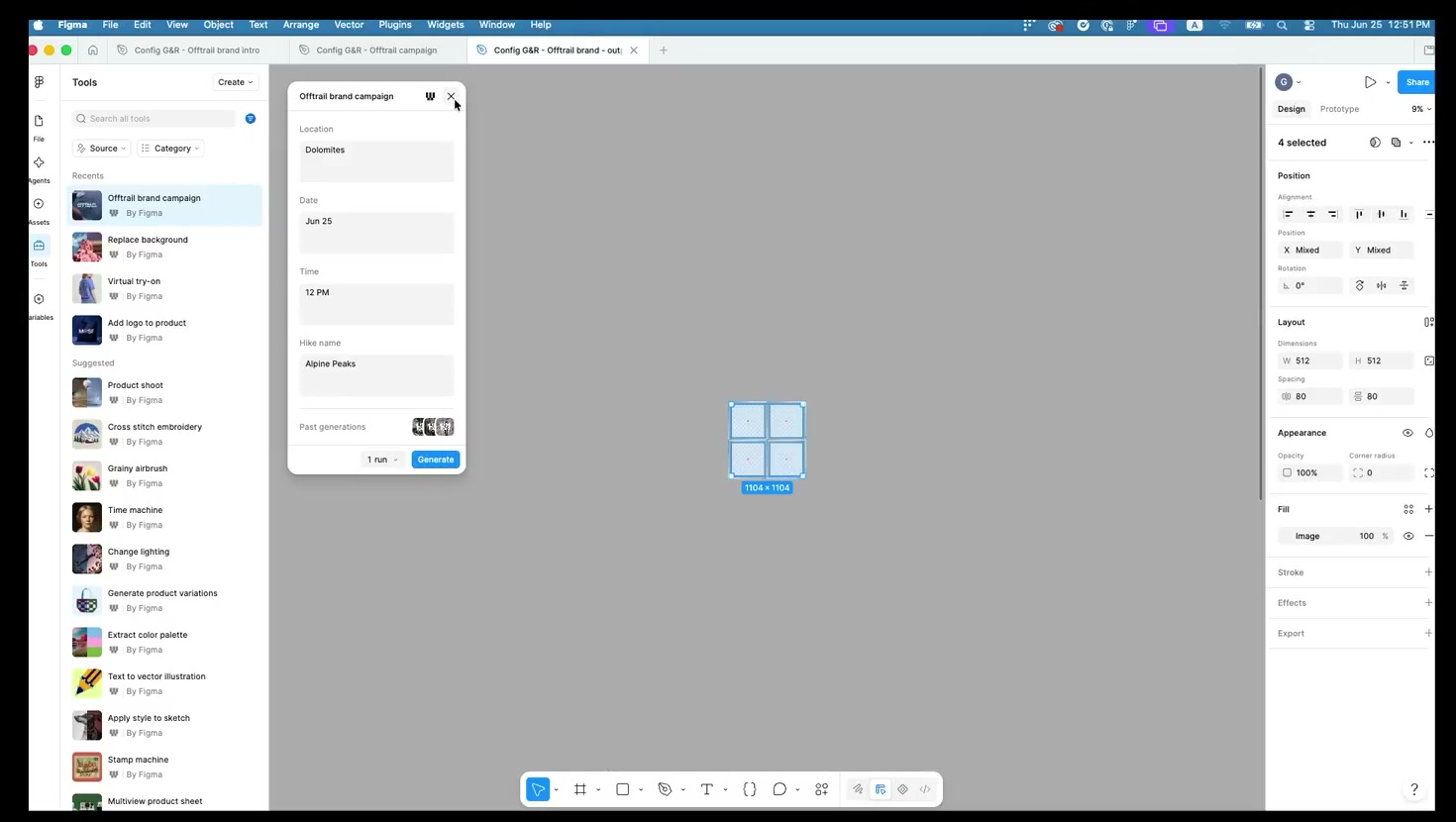This screenshot has height=822, width=1456.
Task: Flip horizontal icon in Rotation row
Action: click(x=1382, y=285)
